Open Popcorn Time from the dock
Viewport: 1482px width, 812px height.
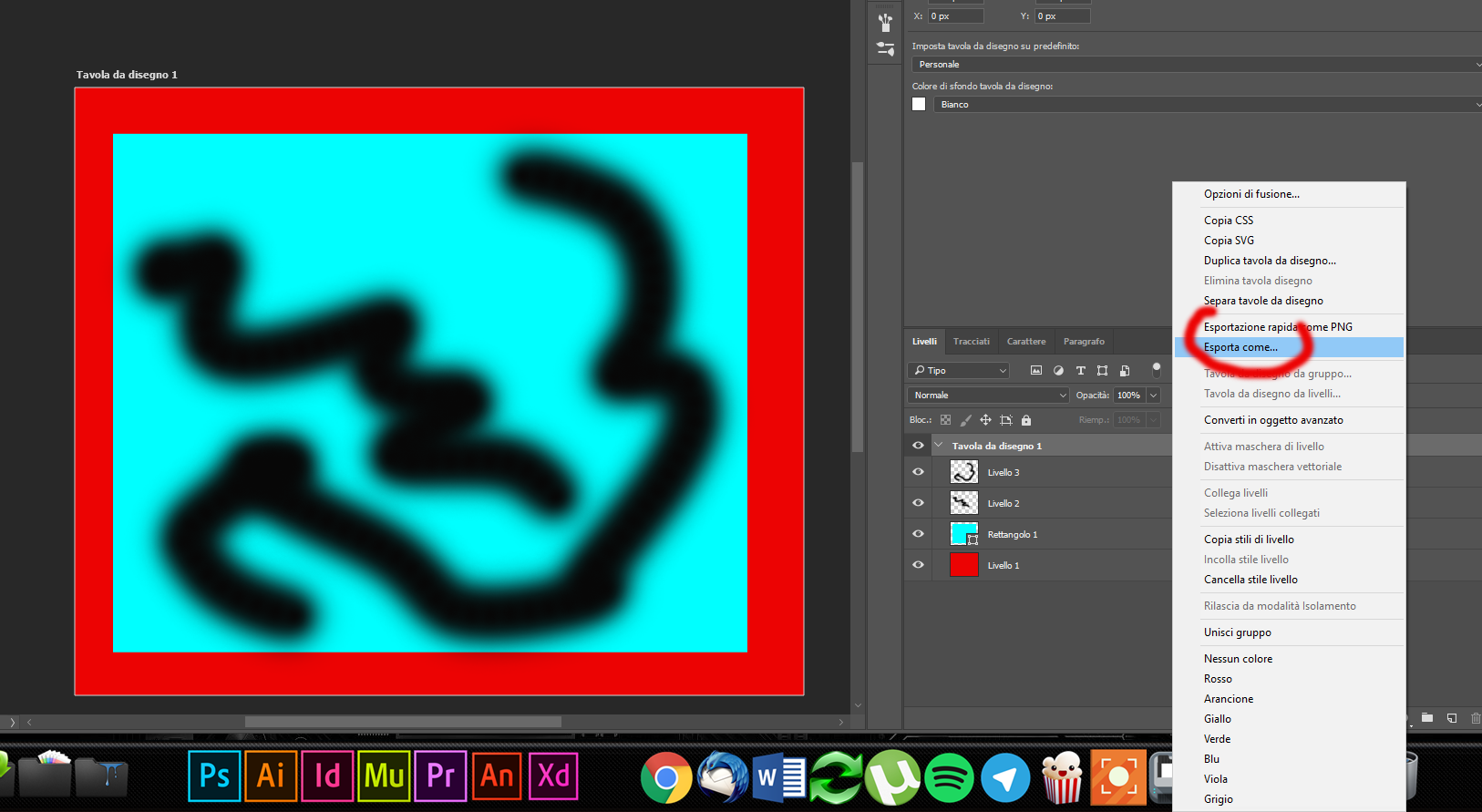coord(1062,777)
